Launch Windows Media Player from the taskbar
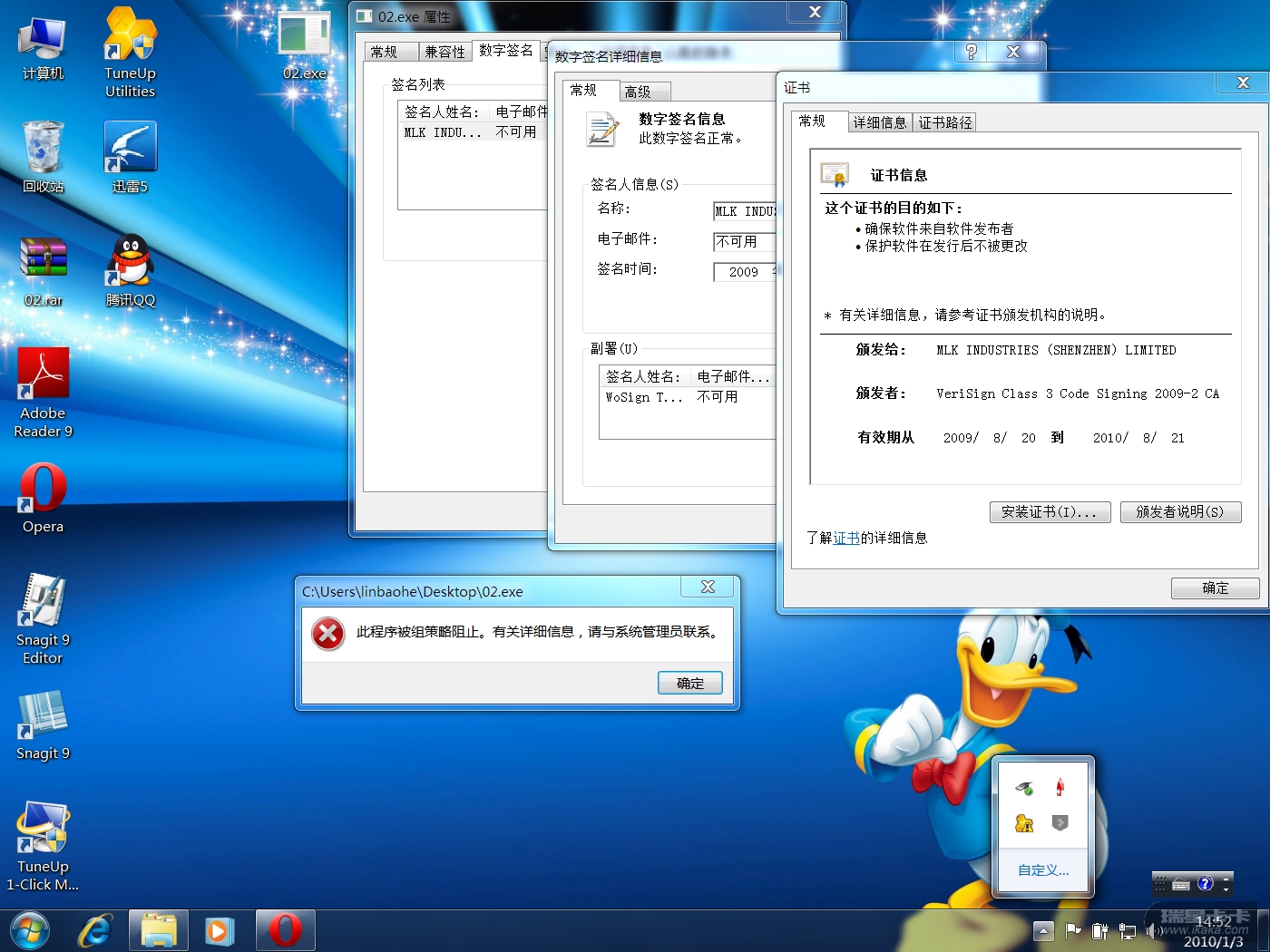This screenshot has width=1270, height=952. coord(220,931)
